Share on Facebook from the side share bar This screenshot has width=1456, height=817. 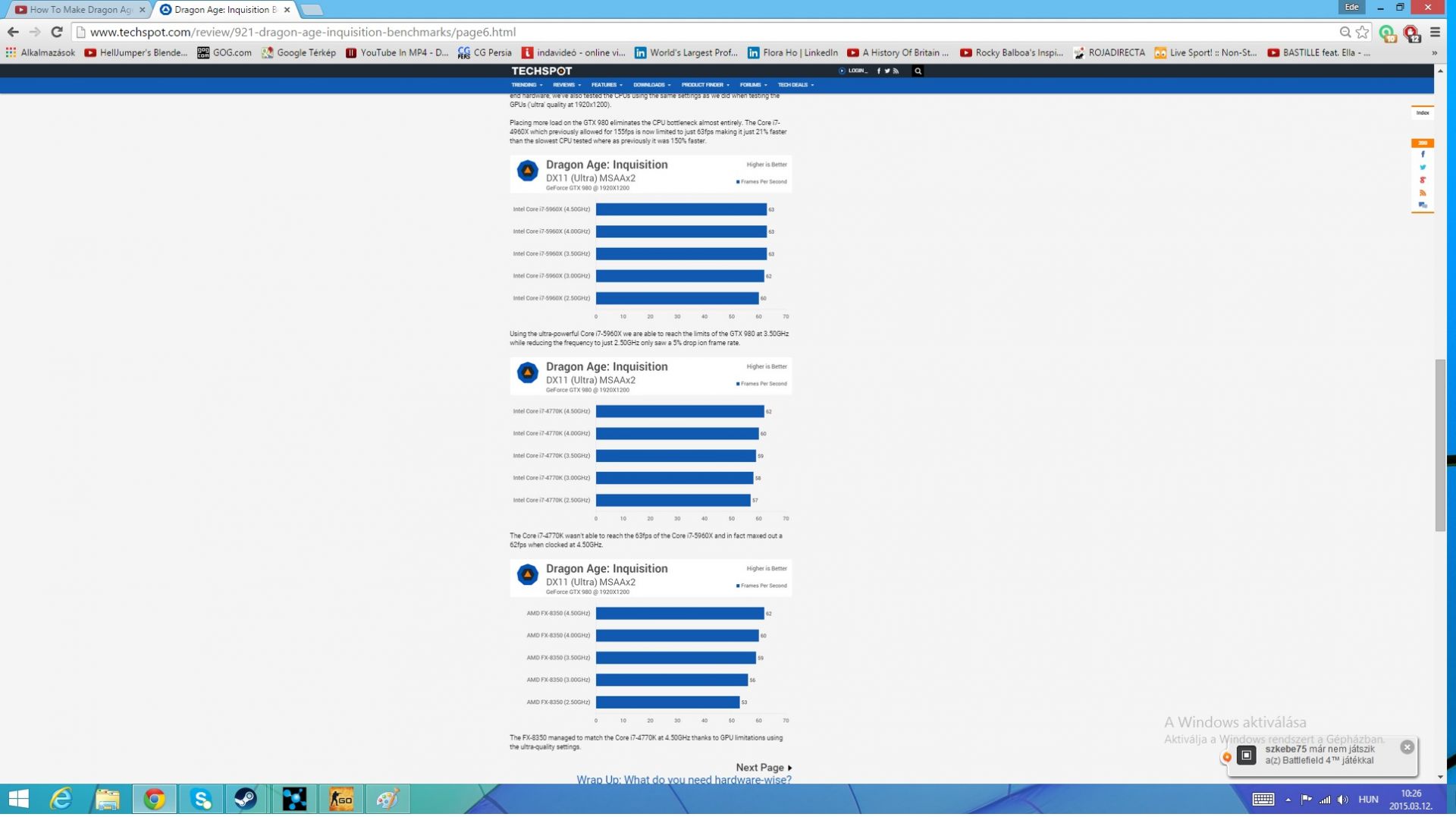point(1423,155)
